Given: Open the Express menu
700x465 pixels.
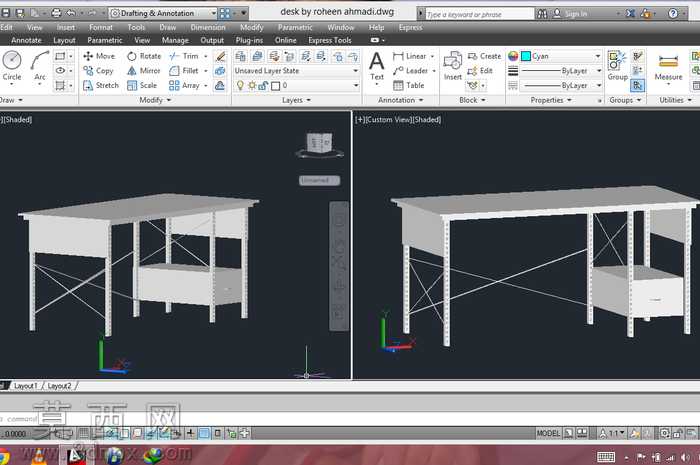Looking at the screenshot, I should (x=410, y=27).
